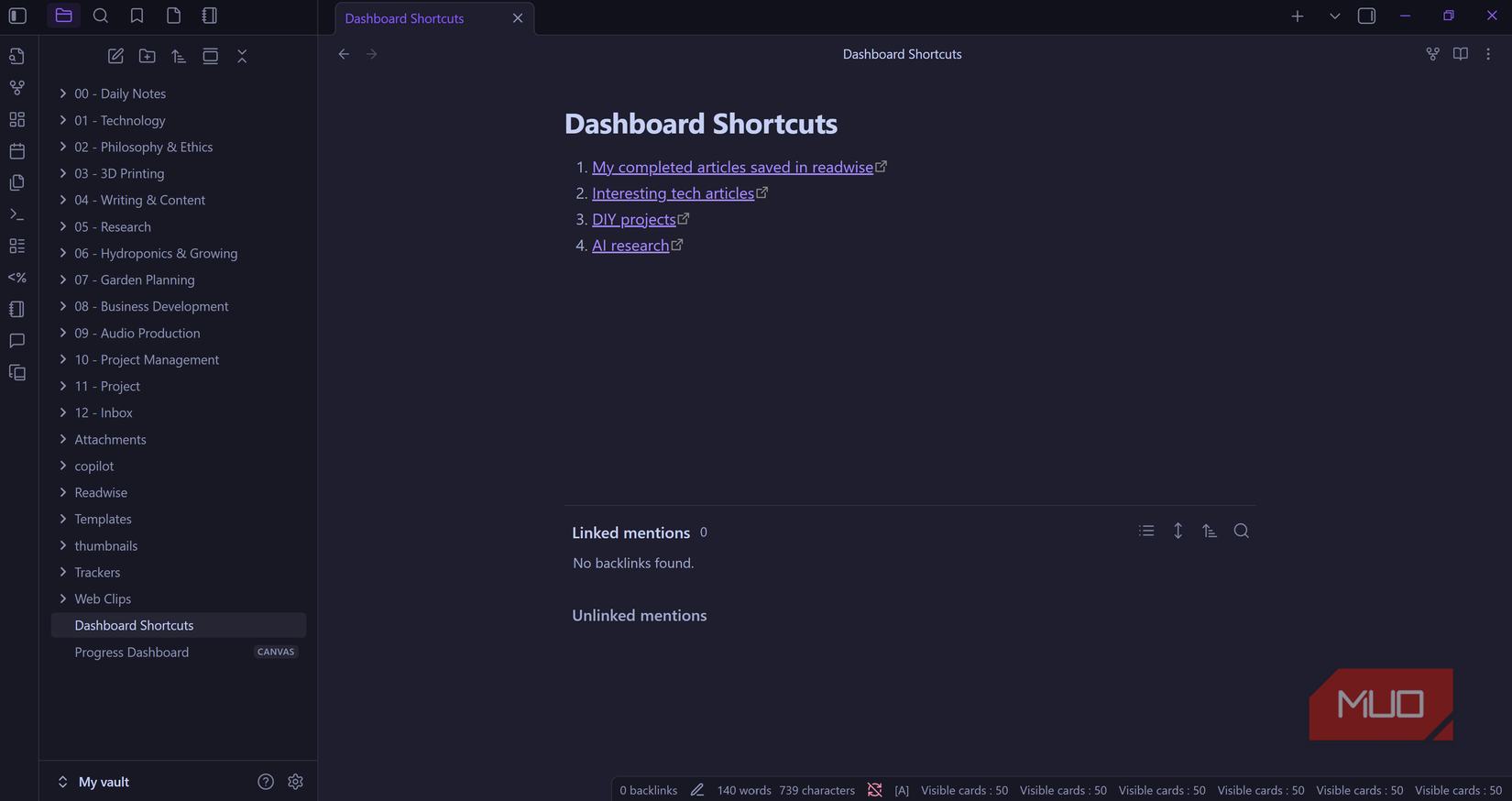Viewport: 1512px width, 801px height.
Task: Open settings gear icon
Action: [x=295, y=782]
